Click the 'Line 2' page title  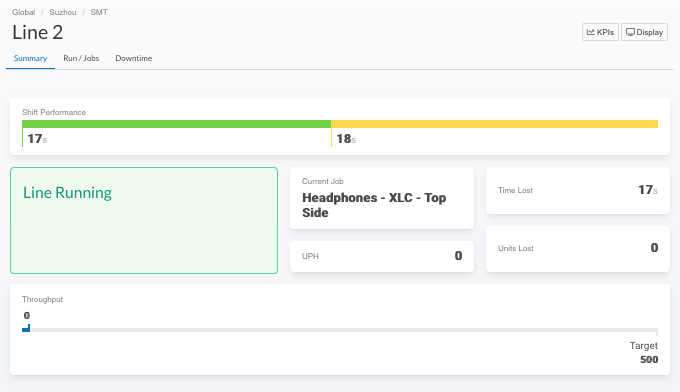point(38,33)
